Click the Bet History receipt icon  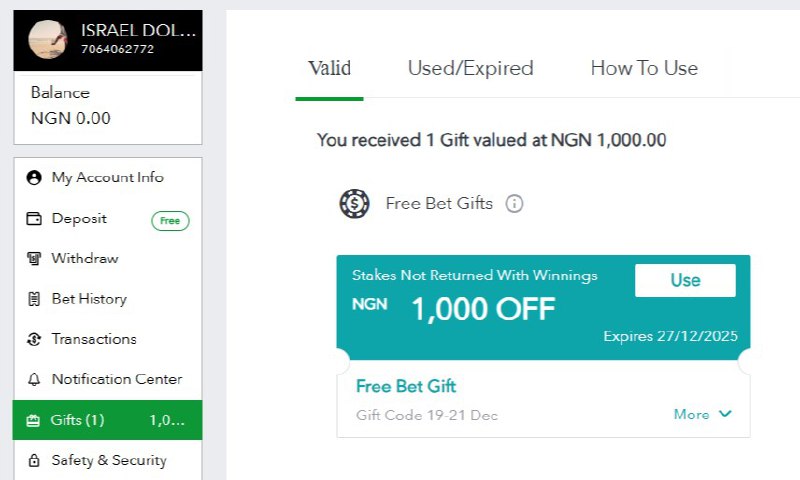33,299
